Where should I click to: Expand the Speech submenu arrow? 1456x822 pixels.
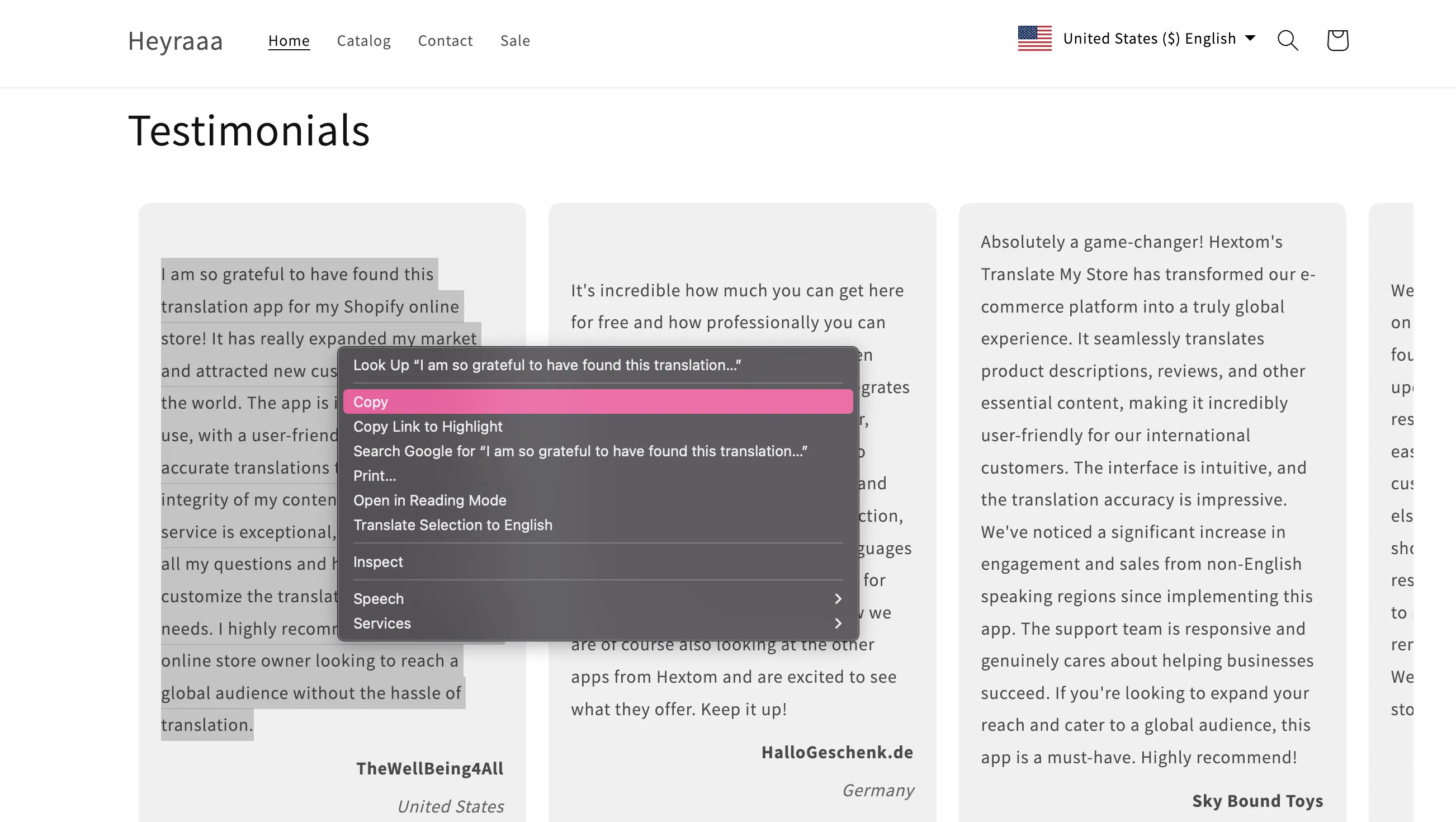point(838,598)
